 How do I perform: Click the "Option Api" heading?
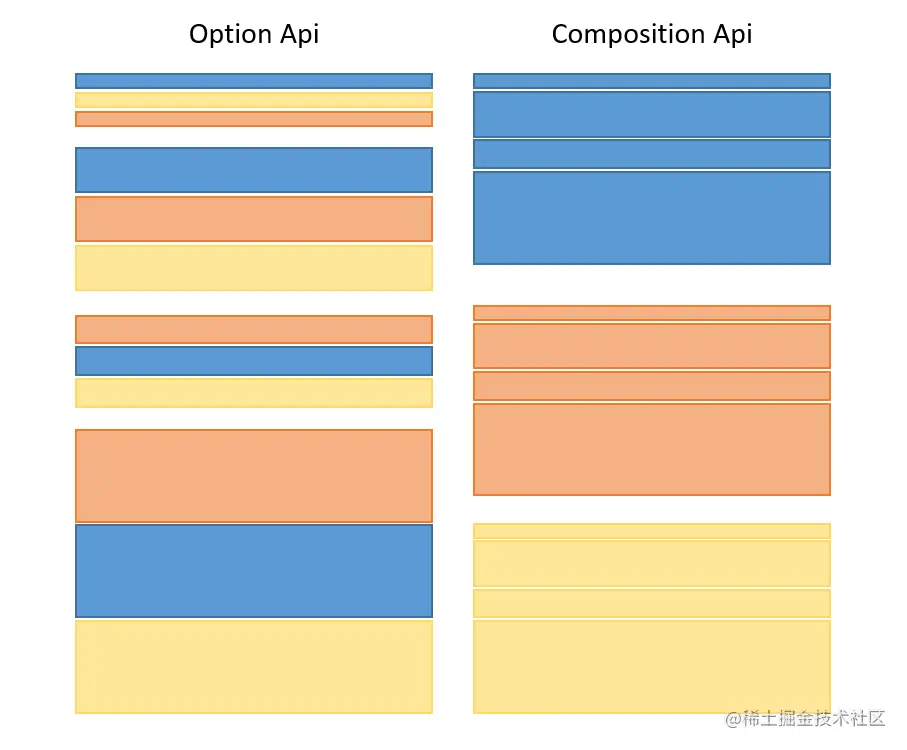click(x=254, y=34)
